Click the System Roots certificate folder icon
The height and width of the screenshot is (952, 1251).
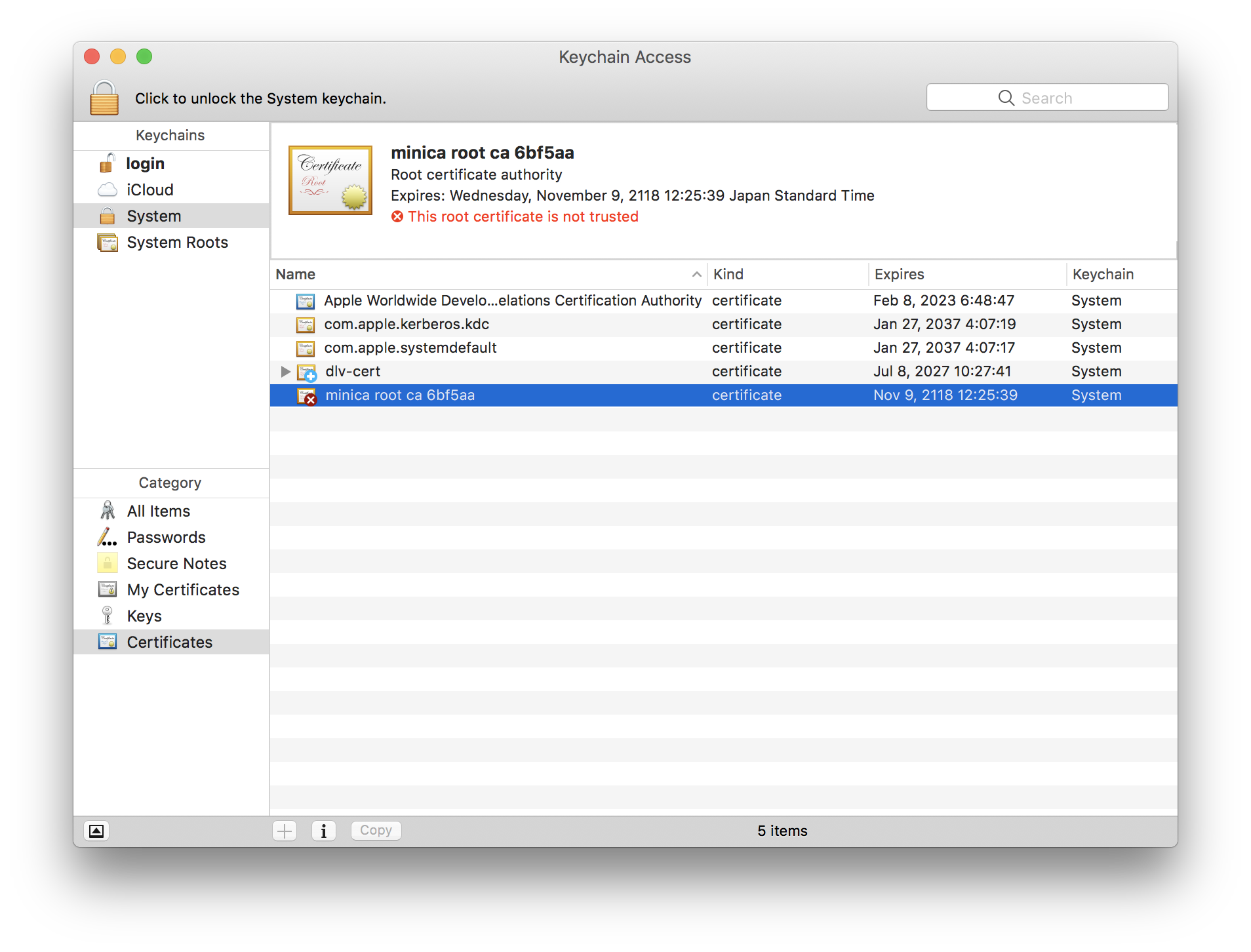click(108, 243)
